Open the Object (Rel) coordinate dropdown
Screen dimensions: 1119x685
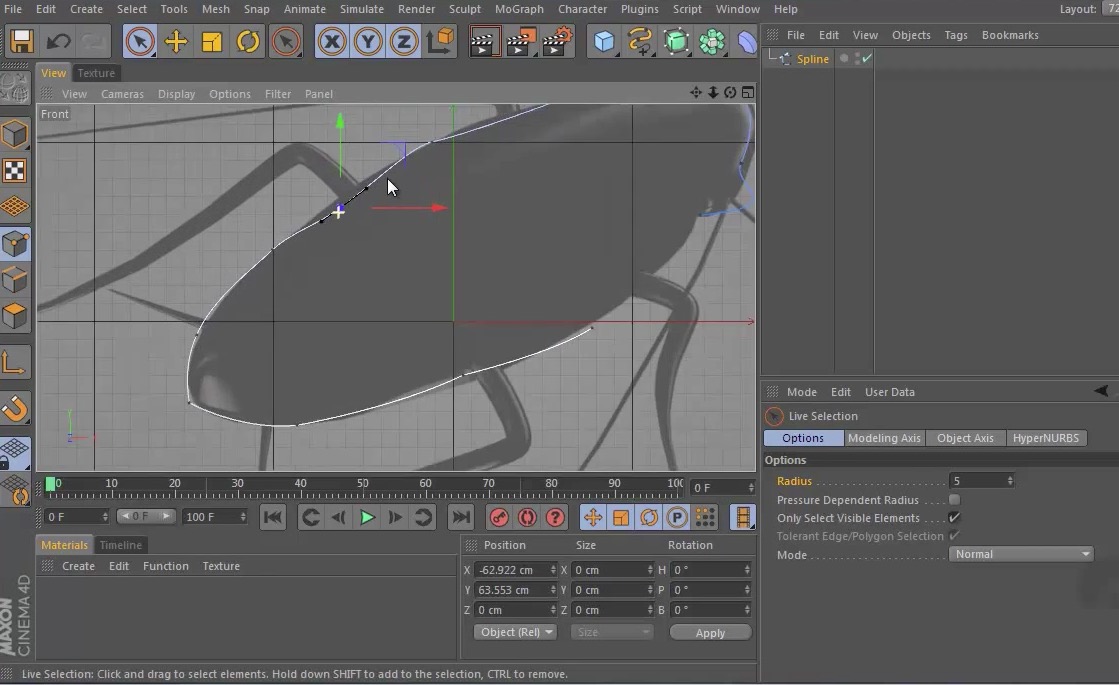pos(514,631)
